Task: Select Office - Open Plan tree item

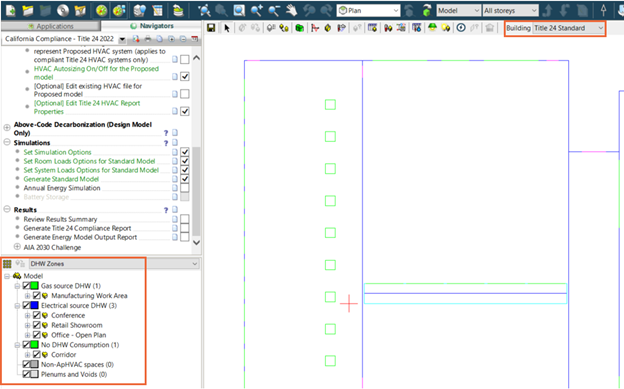Action: point(78,335)
